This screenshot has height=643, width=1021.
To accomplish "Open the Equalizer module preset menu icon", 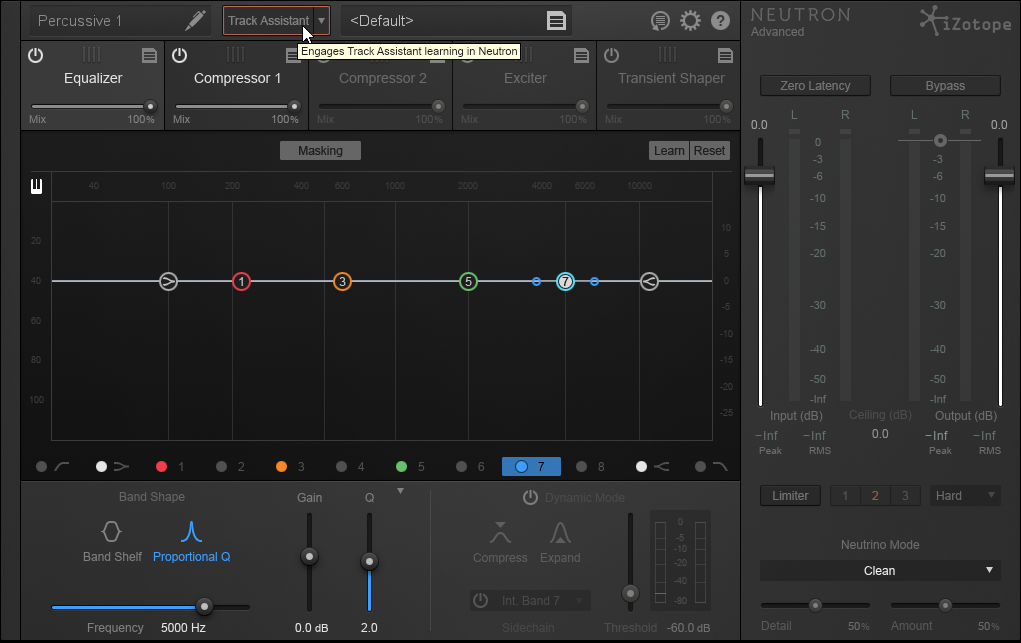I will [x=149, y=55].
